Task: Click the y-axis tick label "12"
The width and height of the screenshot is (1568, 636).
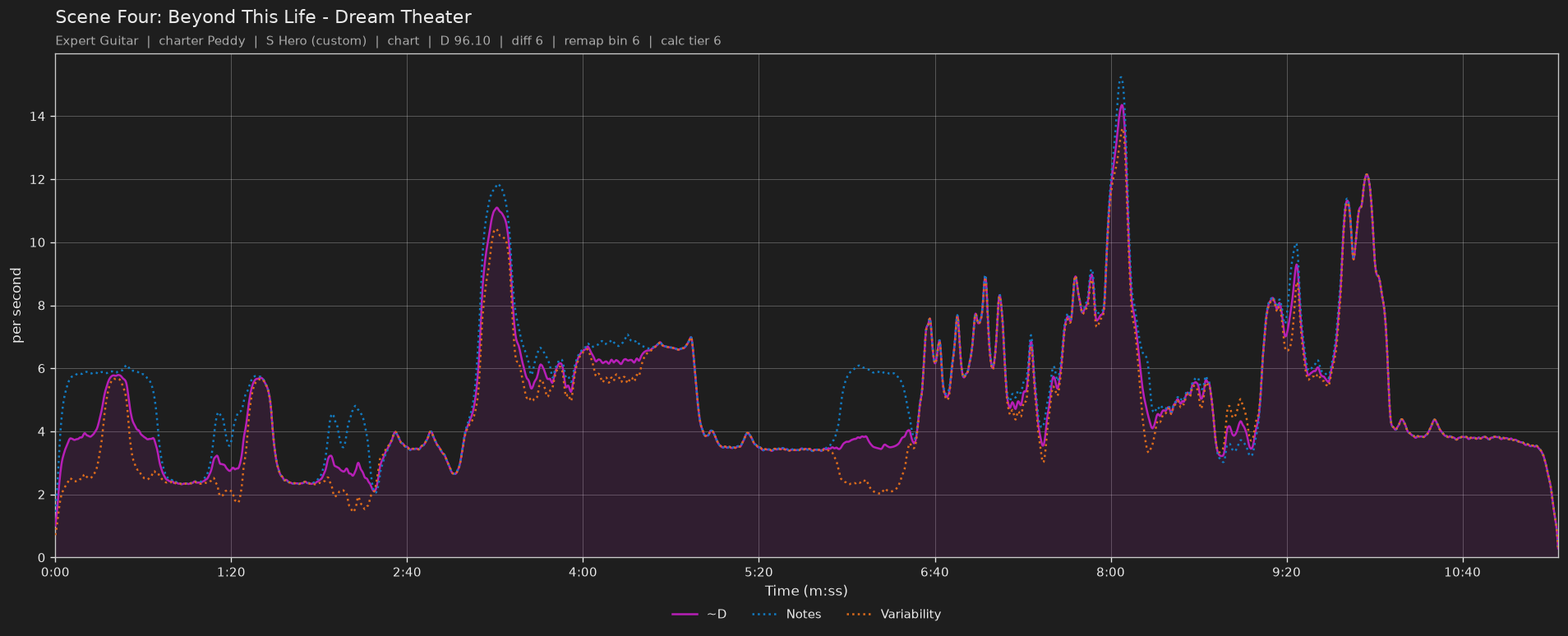Action: (x=39, y=180)
